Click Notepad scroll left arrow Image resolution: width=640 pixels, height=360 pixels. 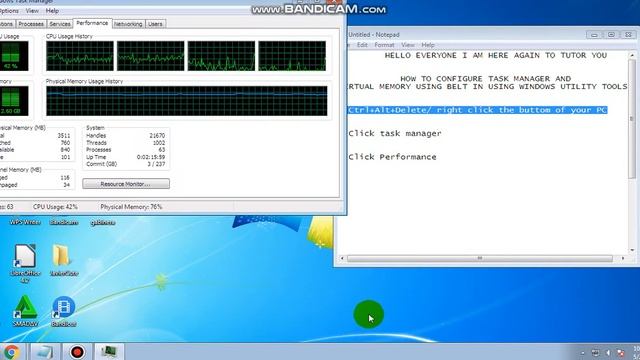[342, 258]
